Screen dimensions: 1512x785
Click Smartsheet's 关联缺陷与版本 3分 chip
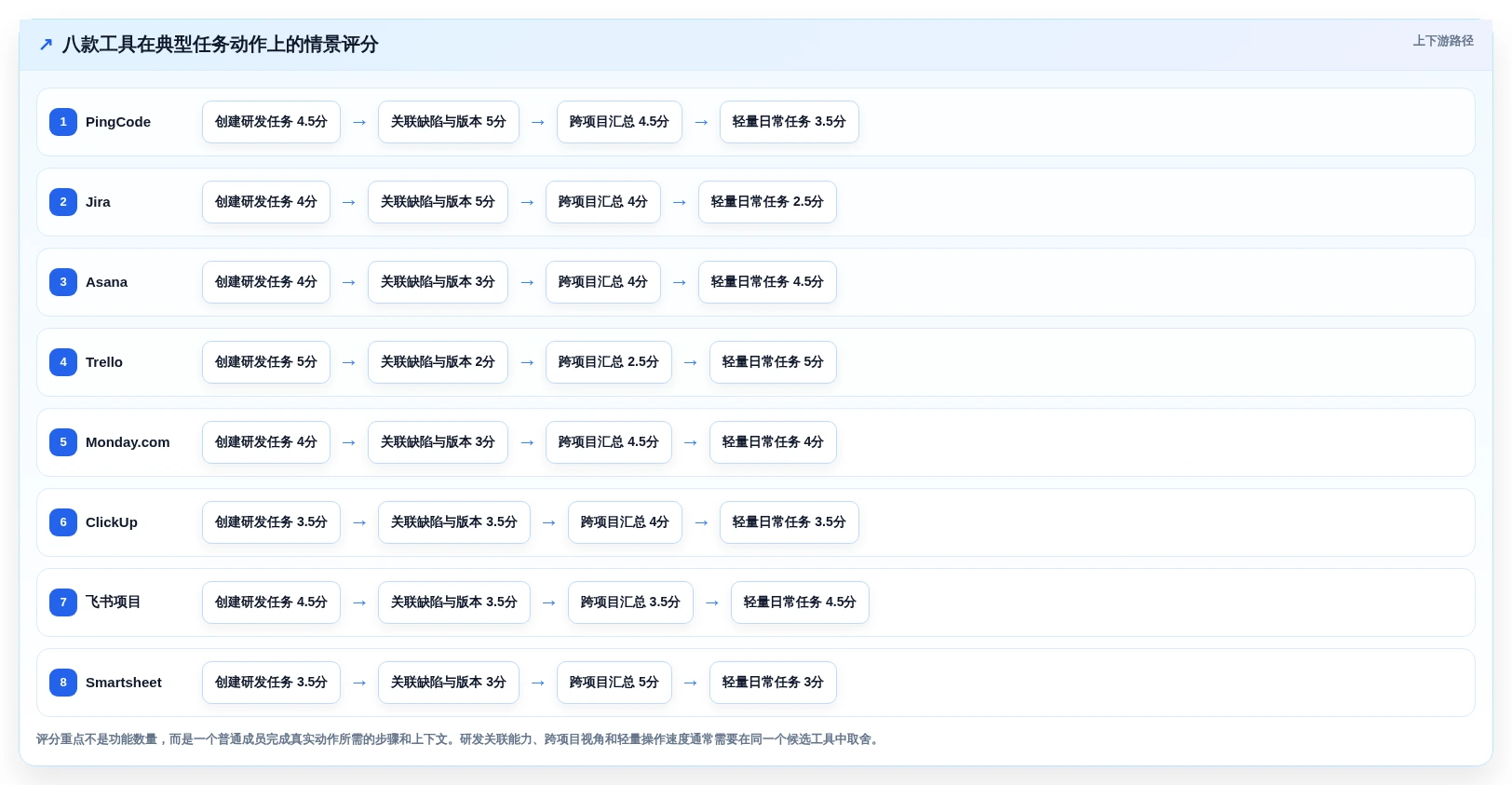[449, 683]
